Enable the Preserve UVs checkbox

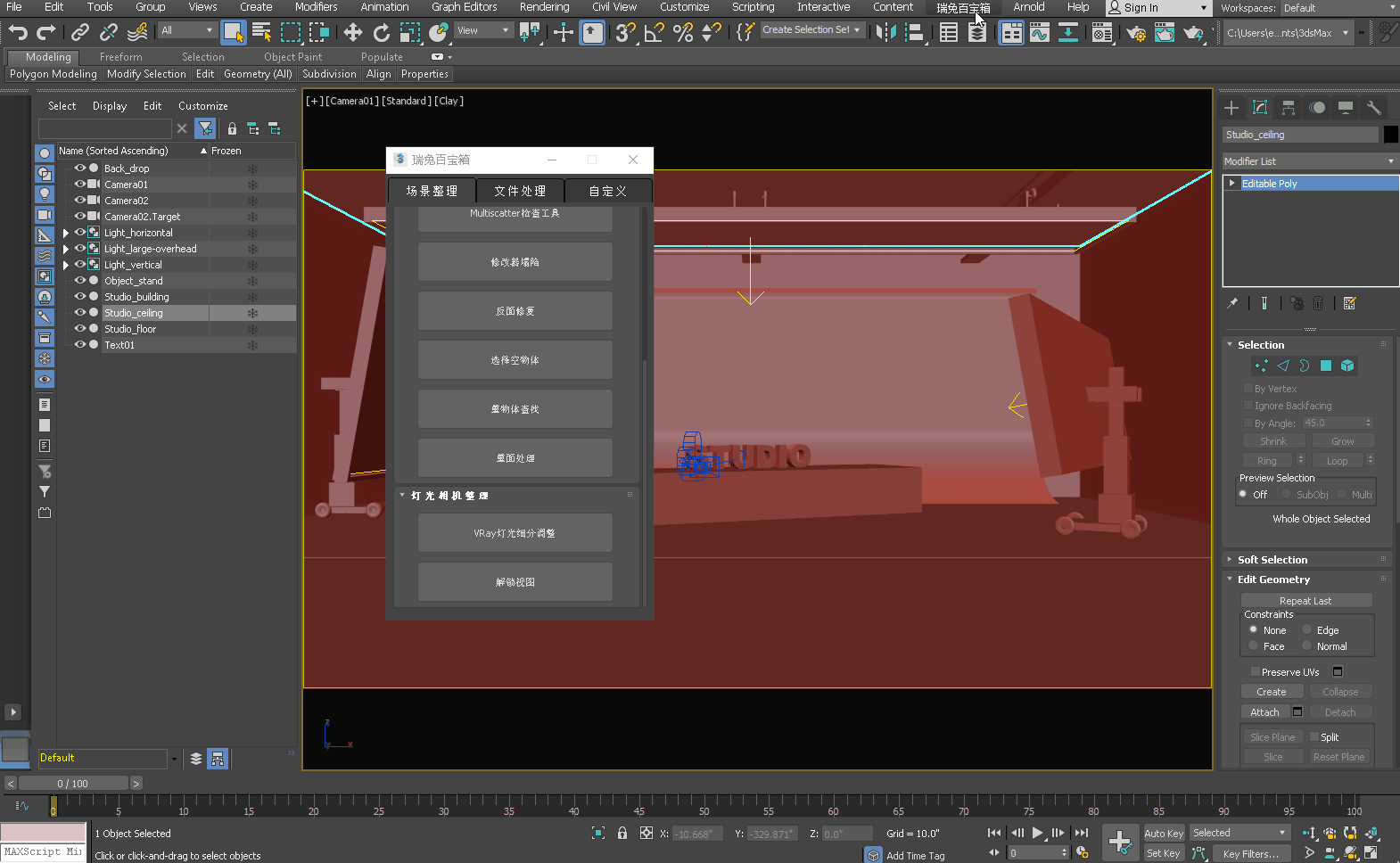[1256, 672]
